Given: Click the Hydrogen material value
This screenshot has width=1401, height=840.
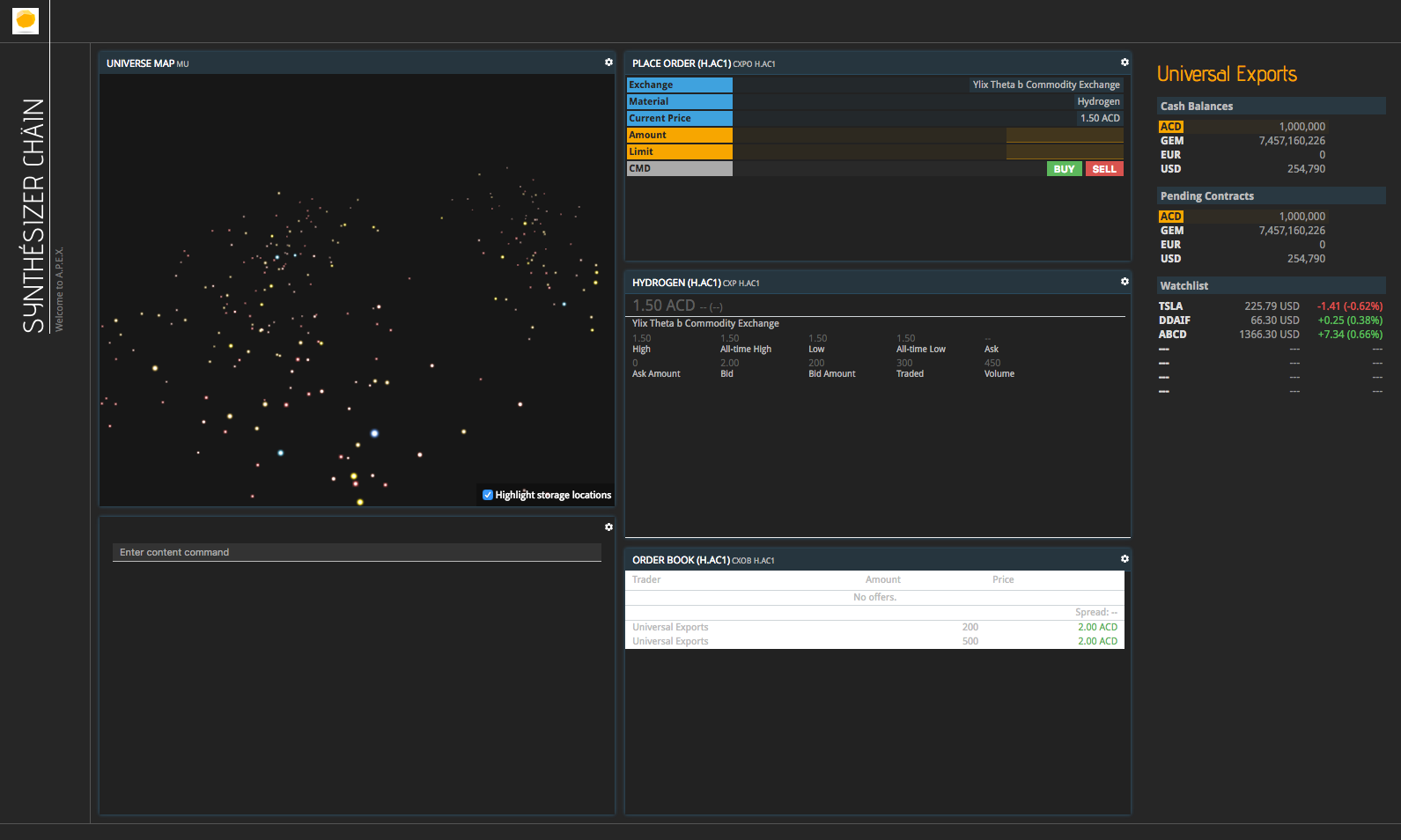Looking at the screenshot, I should click(x=1098, y=101).
